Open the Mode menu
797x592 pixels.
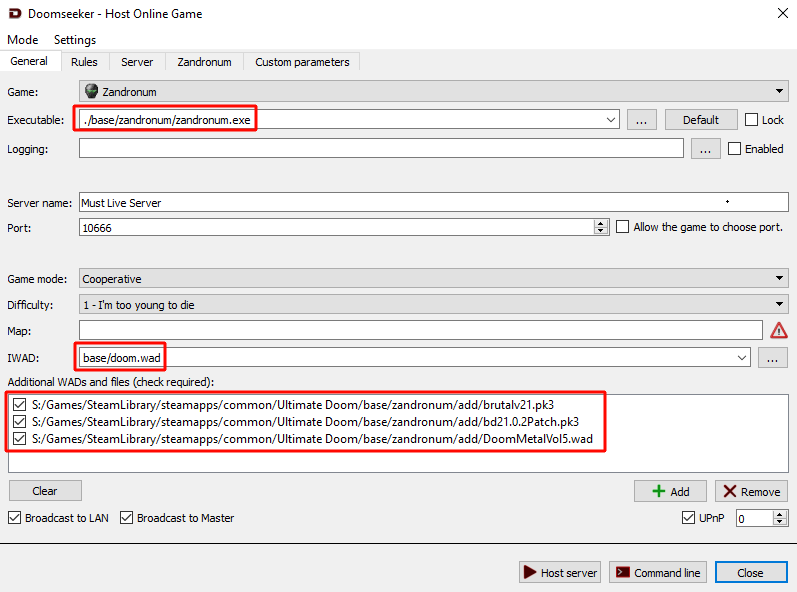tap(23, 40)
